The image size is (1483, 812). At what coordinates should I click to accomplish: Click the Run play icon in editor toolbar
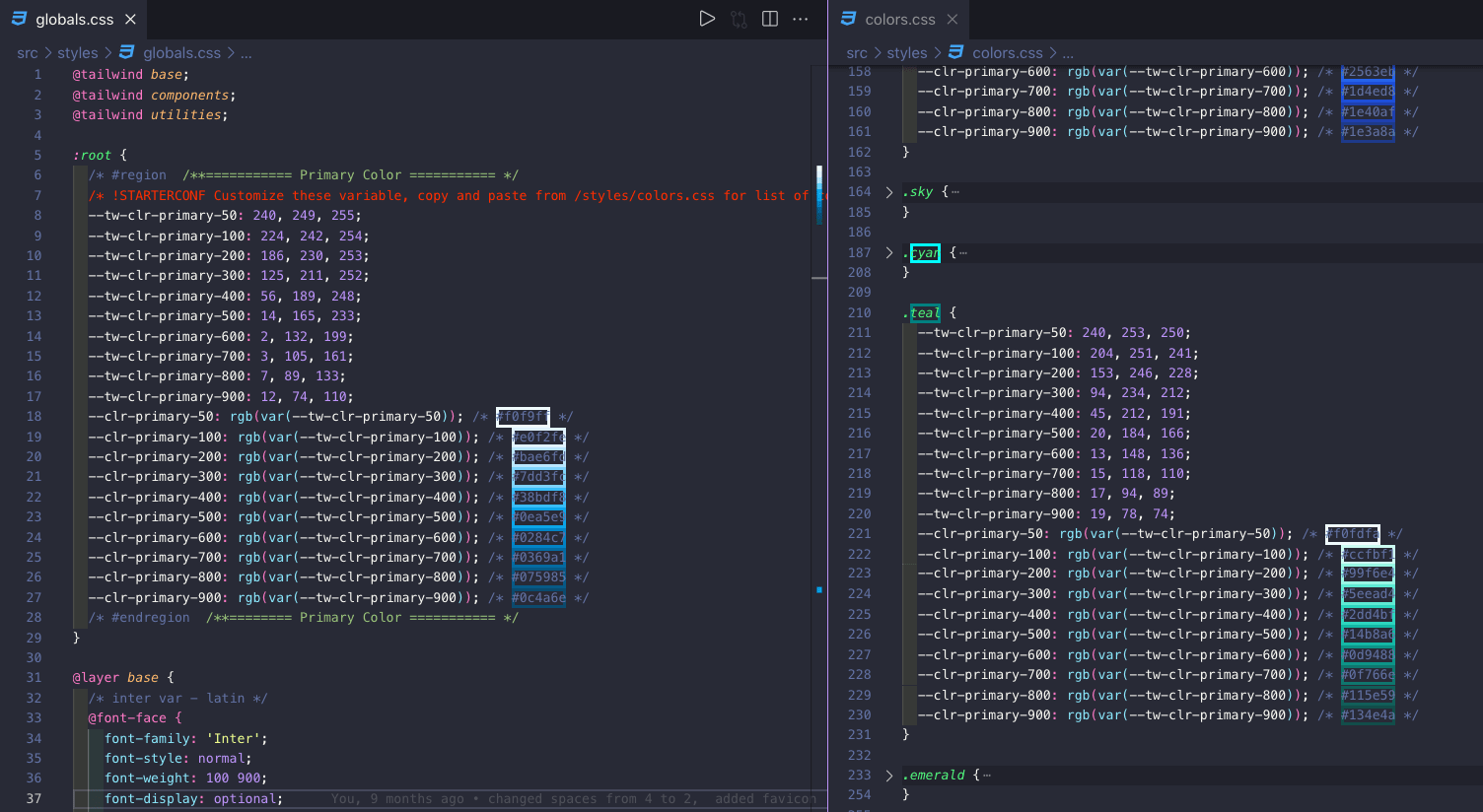click(x=707, y=19)
